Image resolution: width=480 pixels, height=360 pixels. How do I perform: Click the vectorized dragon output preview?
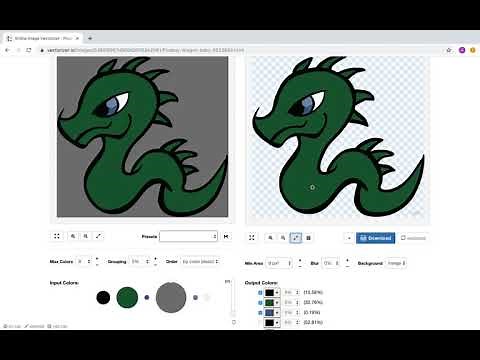pos(338,138)
